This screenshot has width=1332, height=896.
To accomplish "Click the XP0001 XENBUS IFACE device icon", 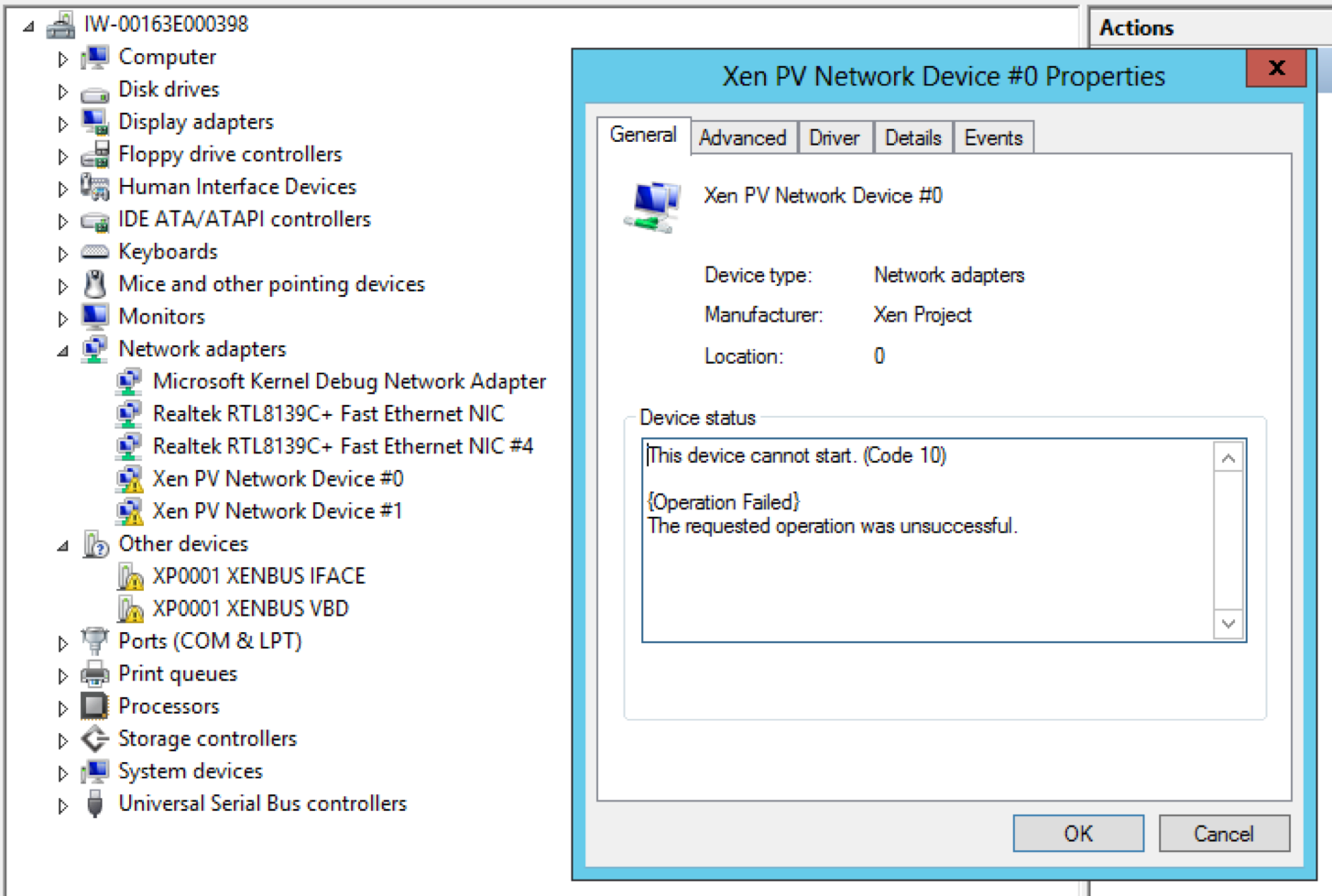I will 130,576.
